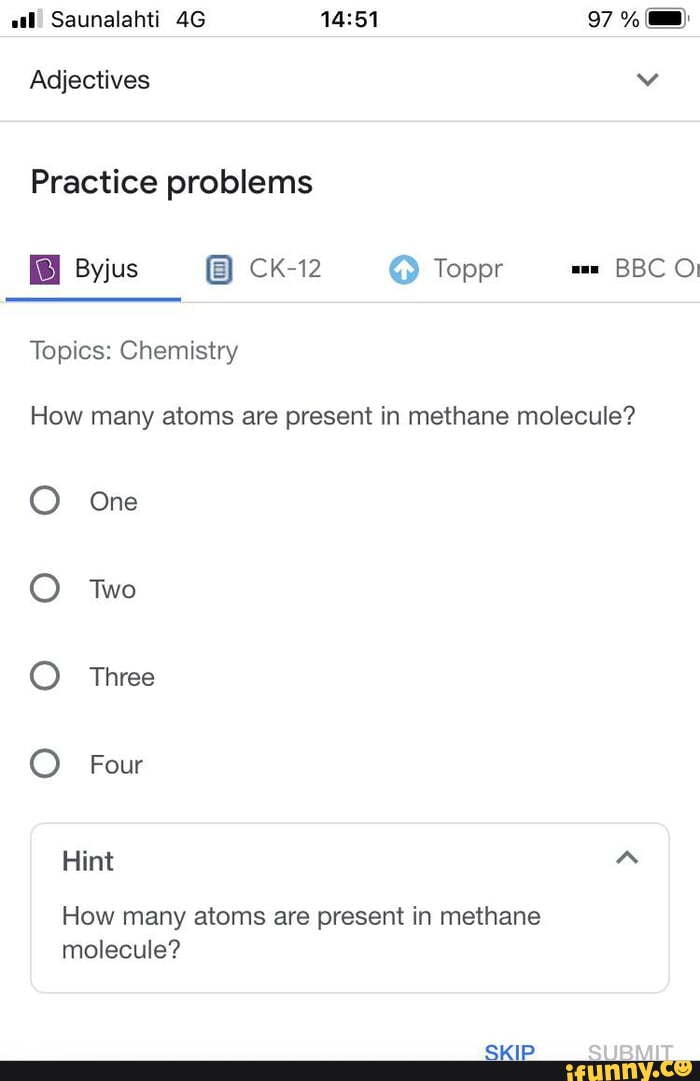Open the CK-12 tab
This screenshot has width=700, height=1081.
point(262,268)
